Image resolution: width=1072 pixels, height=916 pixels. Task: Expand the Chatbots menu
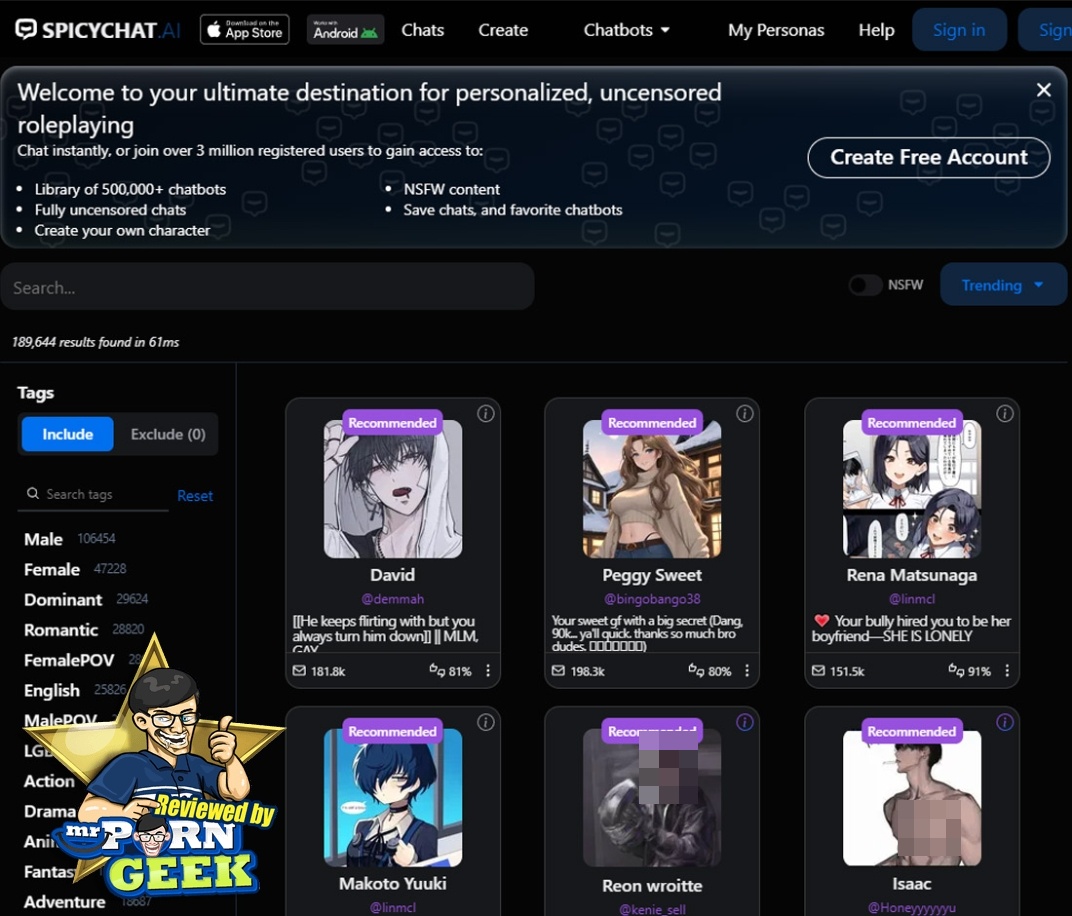[x=627, y=30]
